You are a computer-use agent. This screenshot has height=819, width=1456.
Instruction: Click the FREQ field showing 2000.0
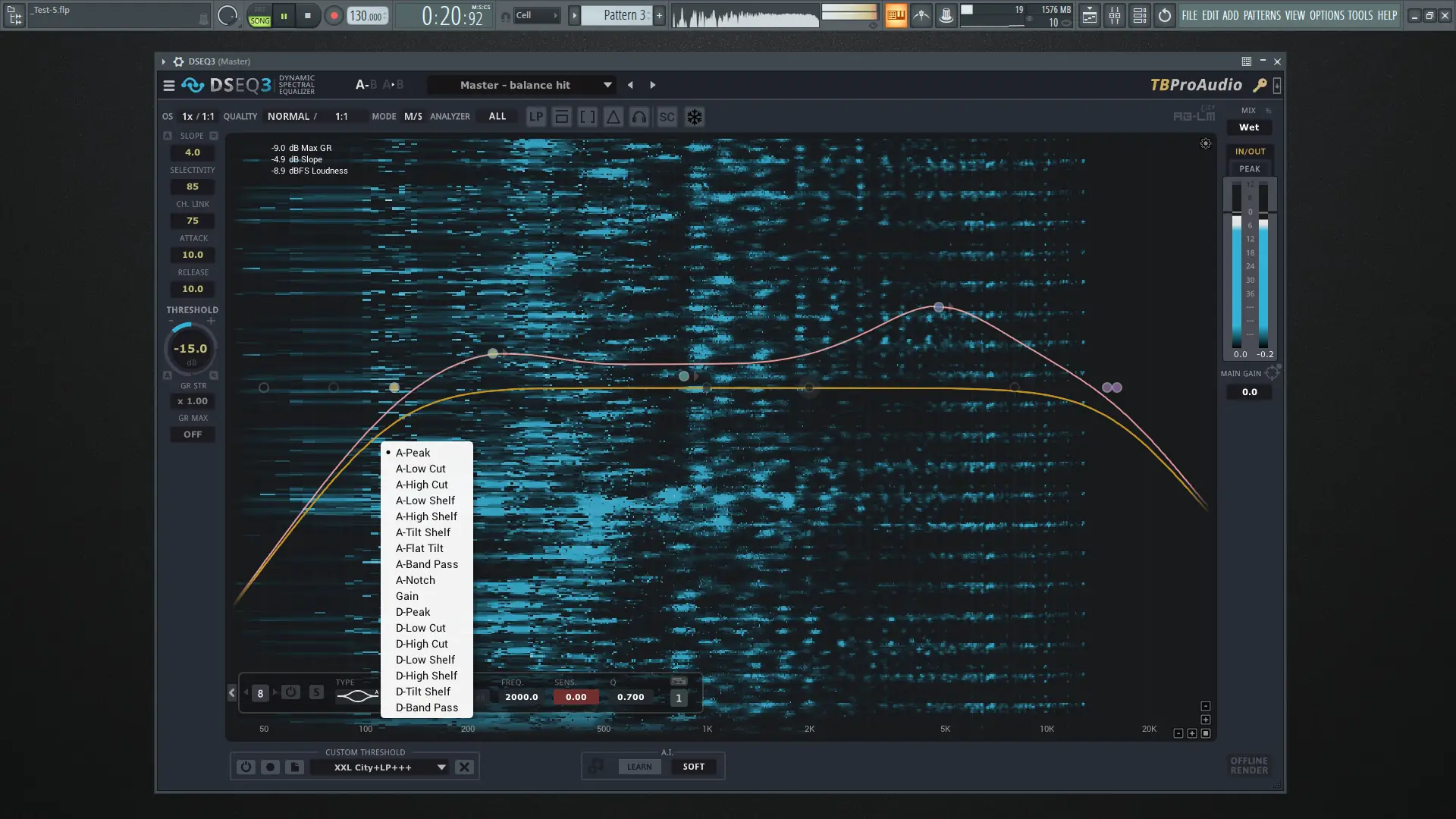(521, 697)
